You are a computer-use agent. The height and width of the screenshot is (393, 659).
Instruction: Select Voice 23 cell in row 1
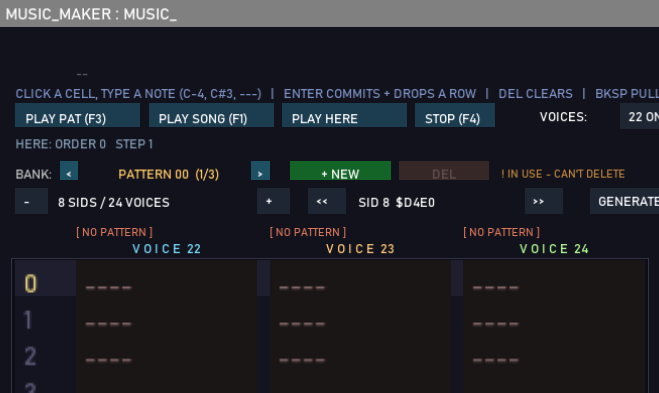360,314
